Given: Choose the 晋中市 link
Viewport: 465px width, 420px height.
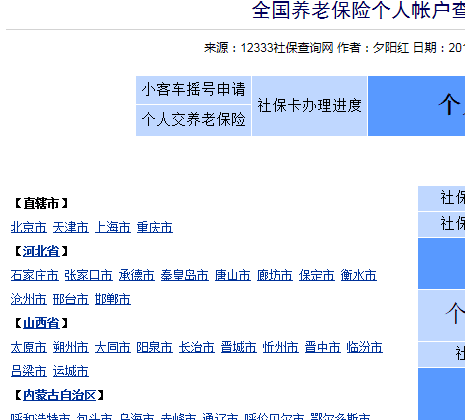Looking at the screenshot, I should pyautogui.click(x=323, y=347).
